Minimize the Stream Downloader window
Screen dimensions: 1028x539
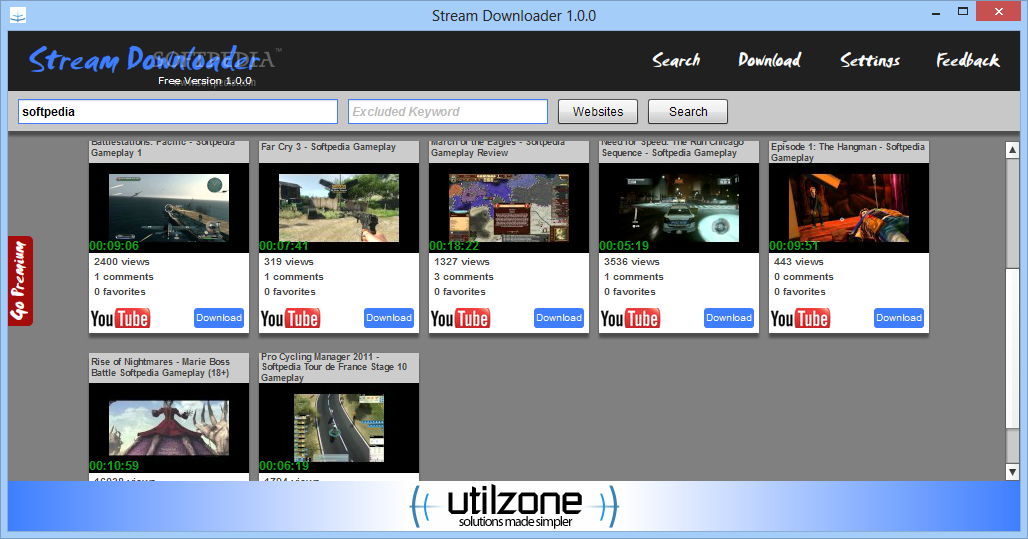936,12
